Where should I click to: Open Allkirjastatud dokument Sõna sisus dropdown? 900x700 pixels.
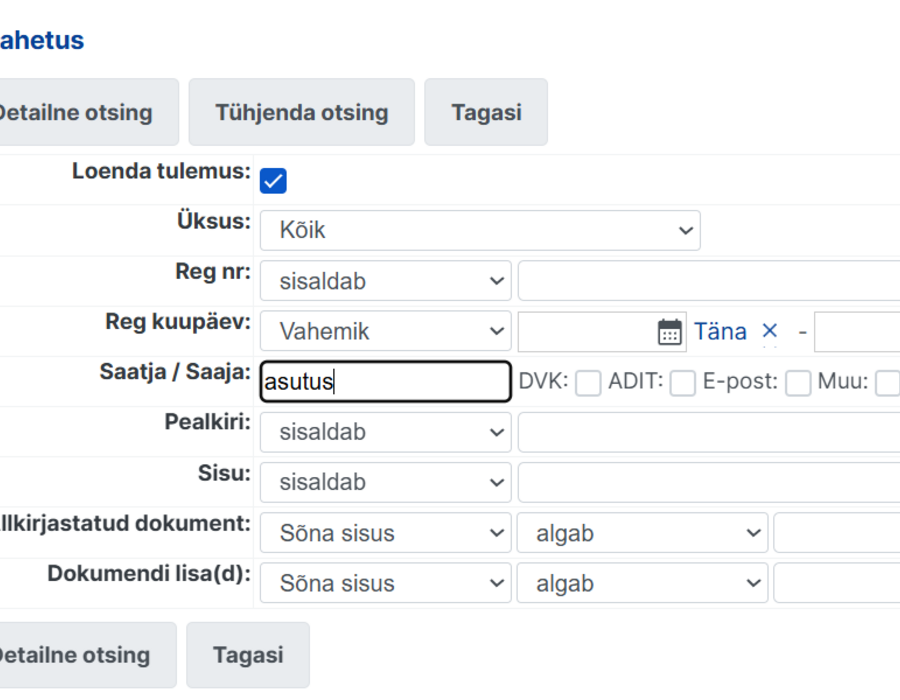pos(385,533)
